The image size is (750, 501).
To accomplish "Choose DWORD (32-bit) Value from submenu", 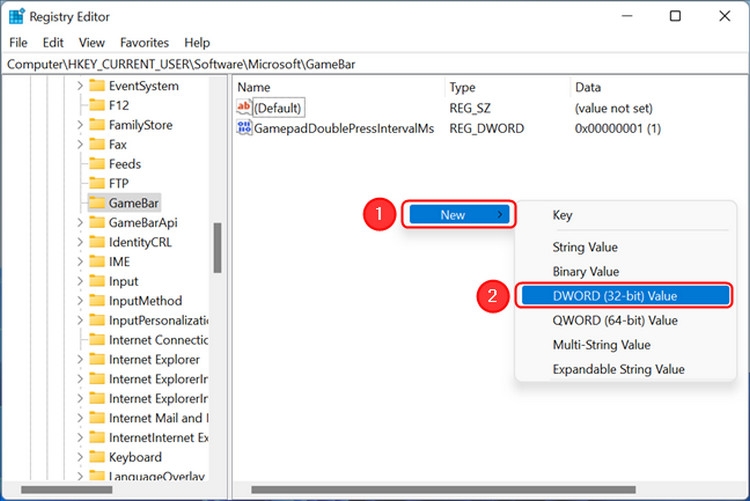I will pos(625,296).
